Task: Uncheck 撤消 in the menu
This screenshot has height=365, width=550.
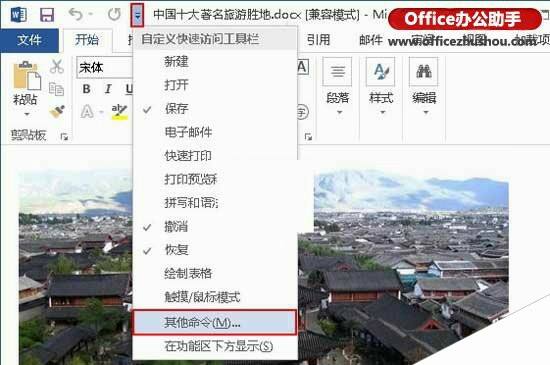Action: [215, 227]
